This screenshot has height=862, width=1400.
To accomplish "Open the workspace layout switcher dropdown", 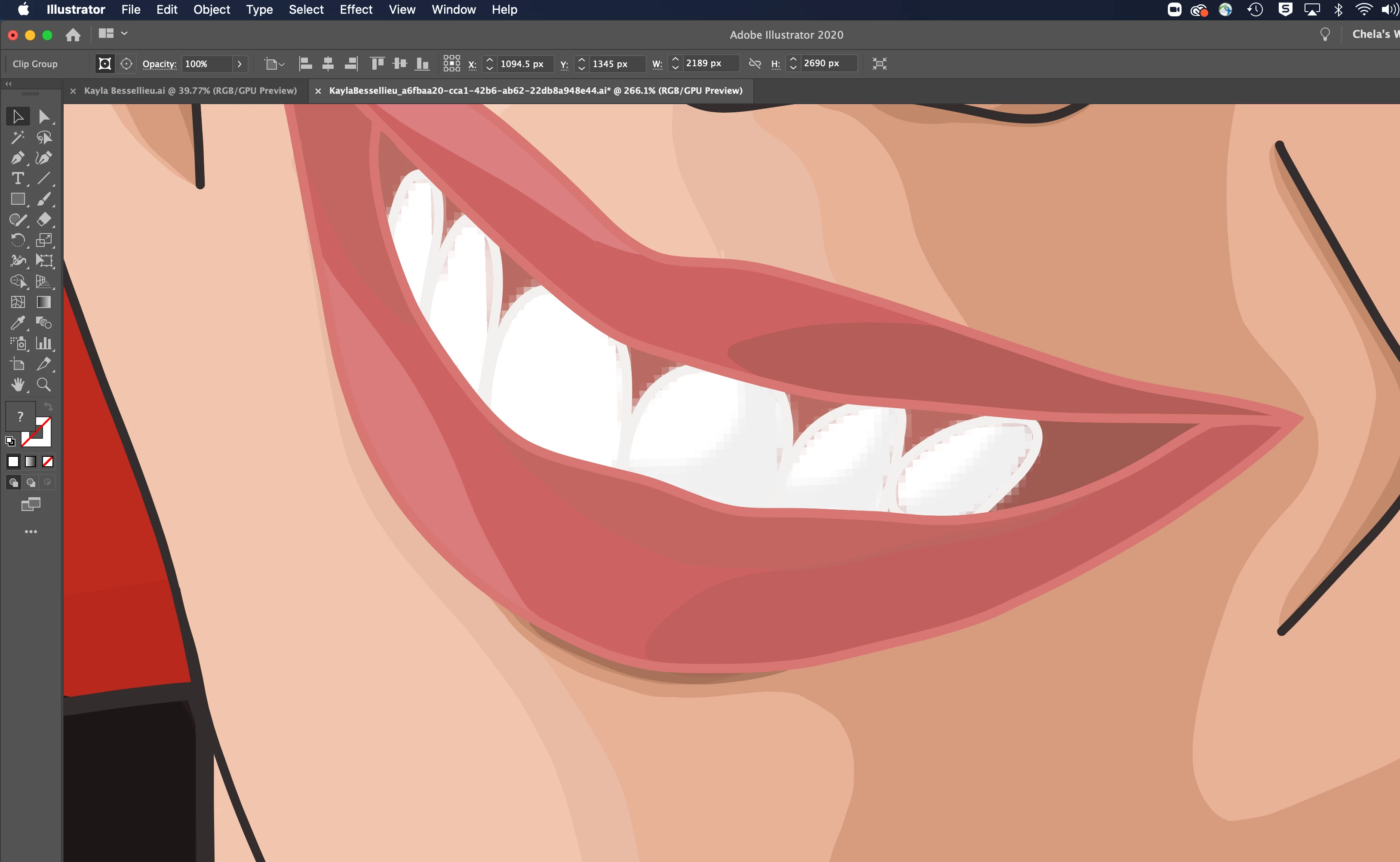I will pos(113,34).
